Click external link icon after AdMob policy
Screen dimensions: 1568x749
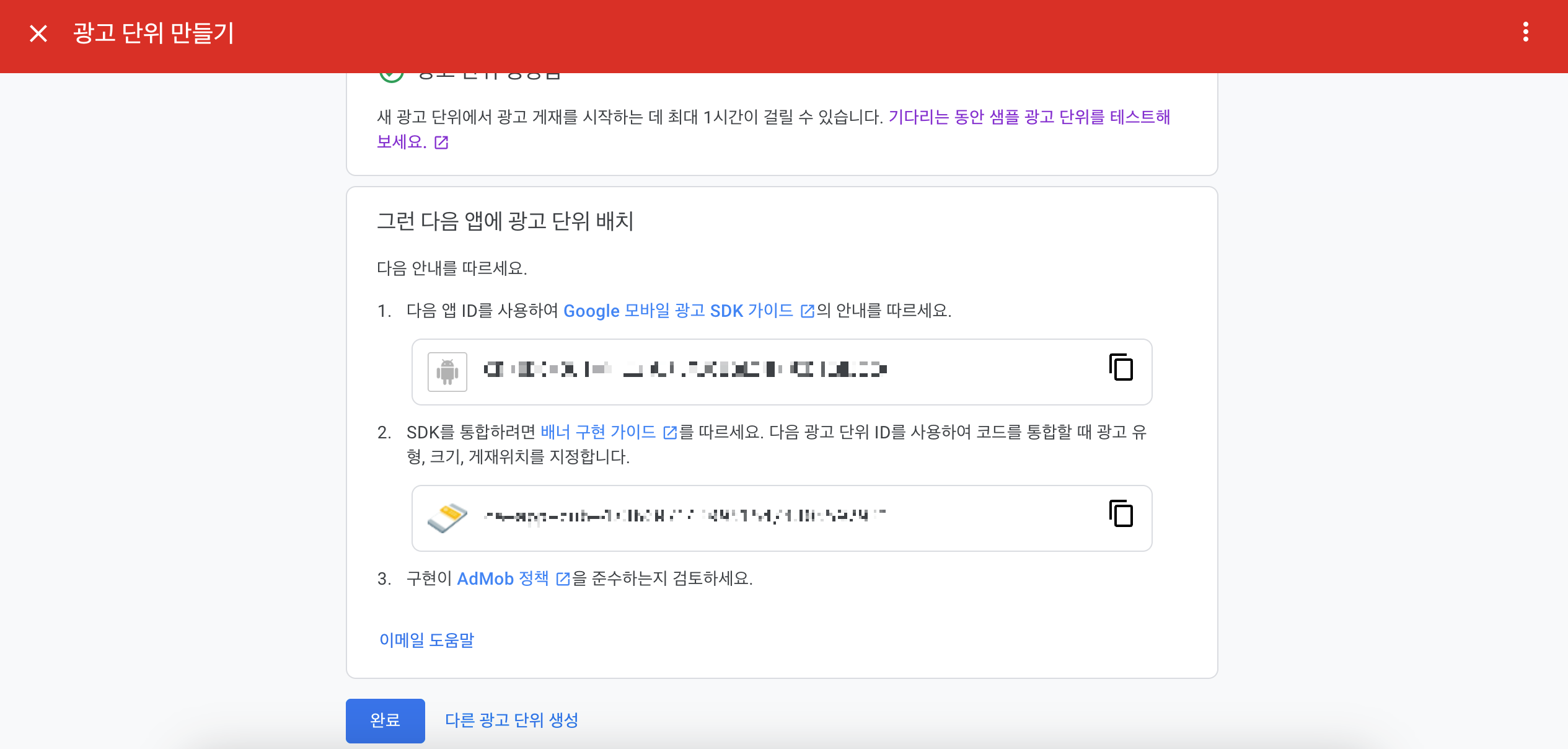[x=563, y=579]
